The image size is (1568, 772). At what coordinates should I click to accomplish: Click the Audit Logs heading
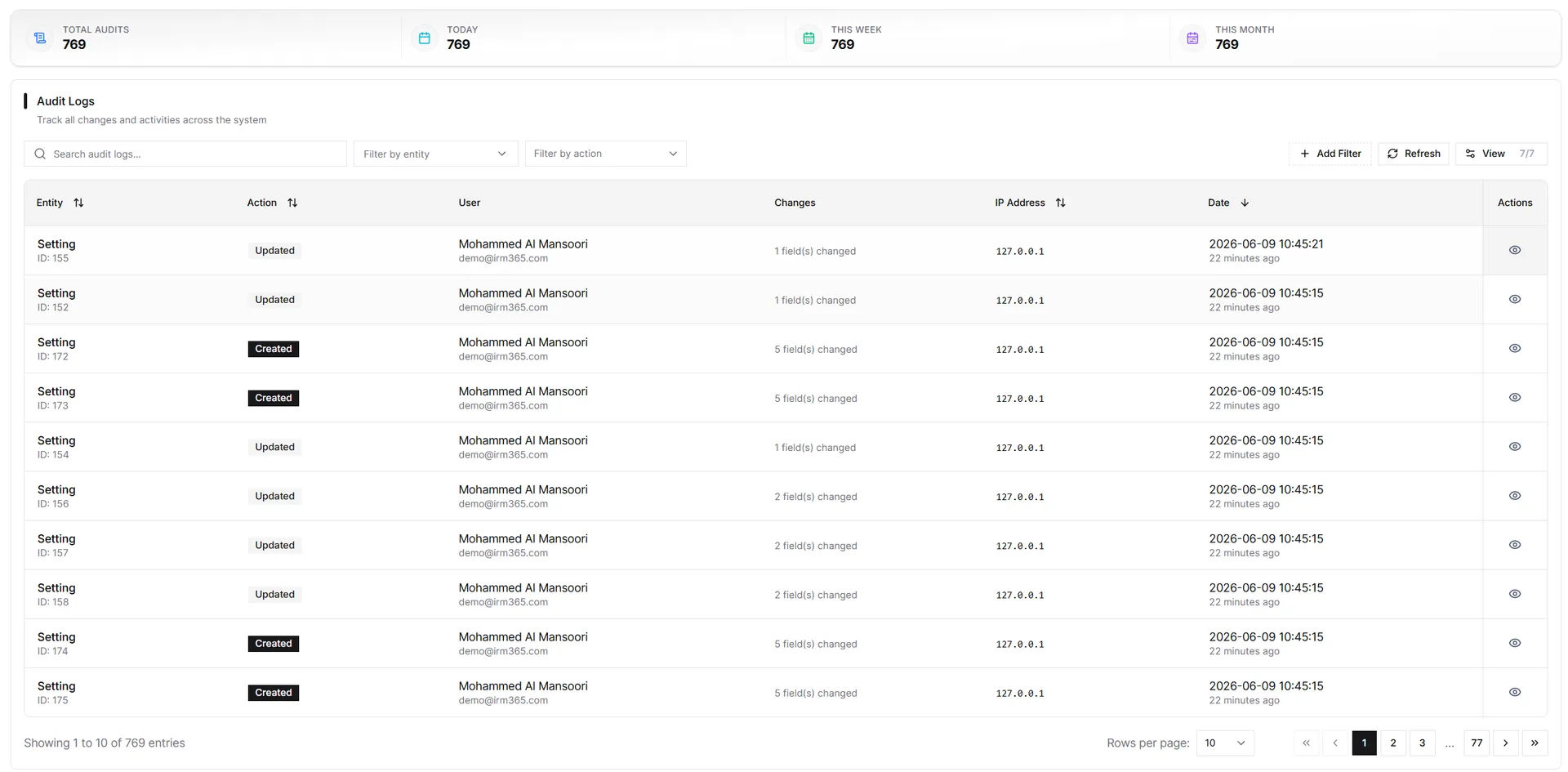pyautogui.click(x=65, y=101)
